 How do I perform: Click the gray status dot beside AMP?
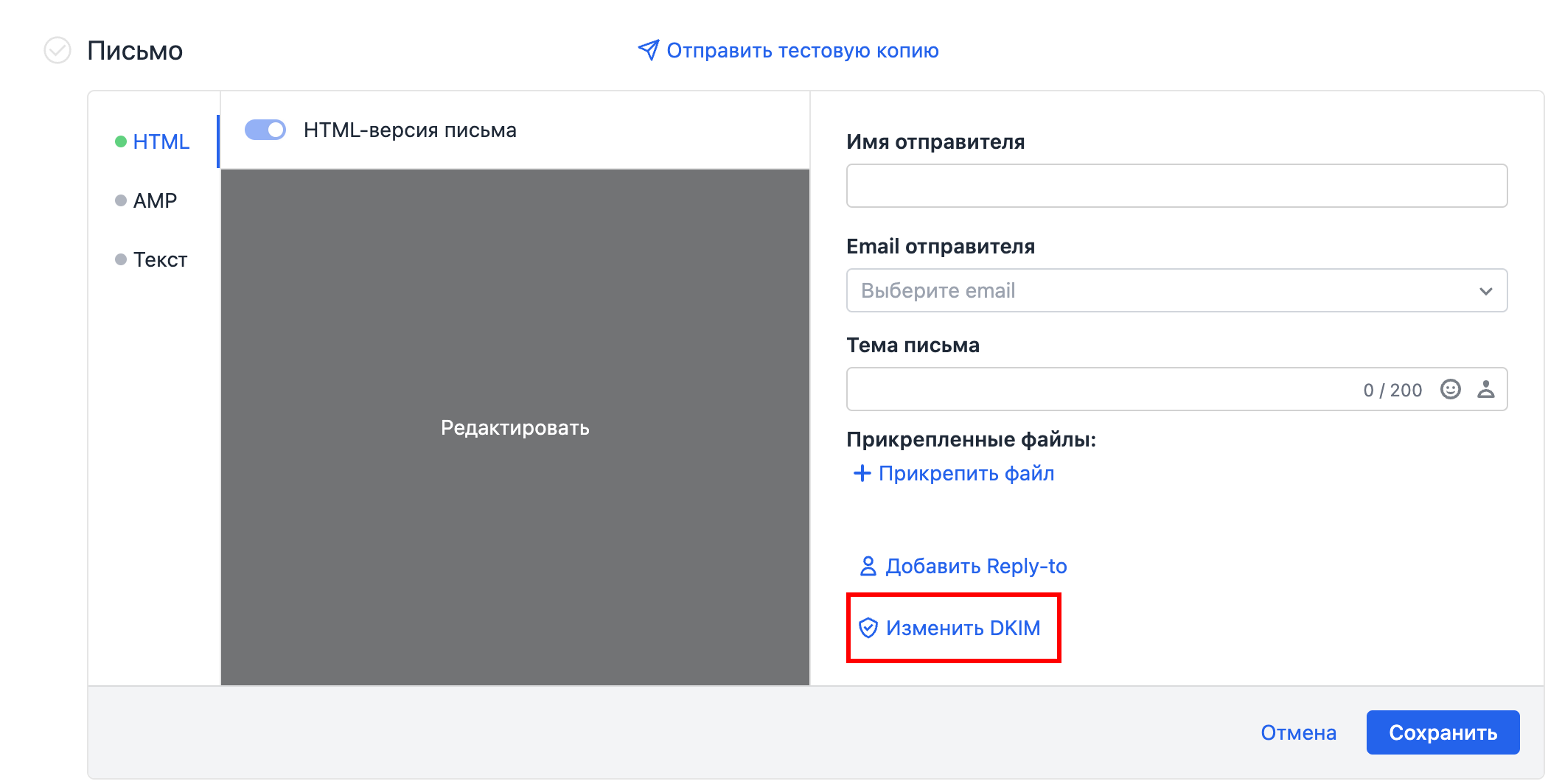pos(121,199)
